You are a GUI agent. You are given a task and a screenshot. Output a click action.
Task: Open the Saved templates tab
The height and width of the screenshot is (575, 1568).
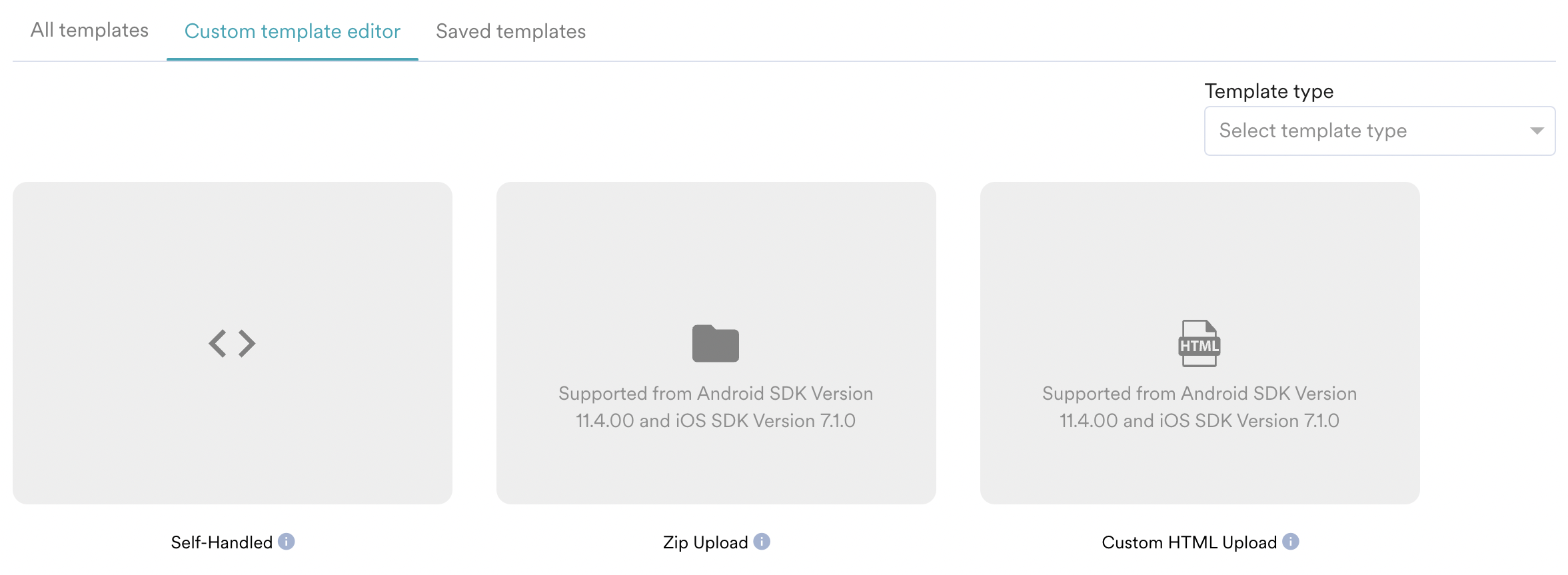tap(510, 31)
